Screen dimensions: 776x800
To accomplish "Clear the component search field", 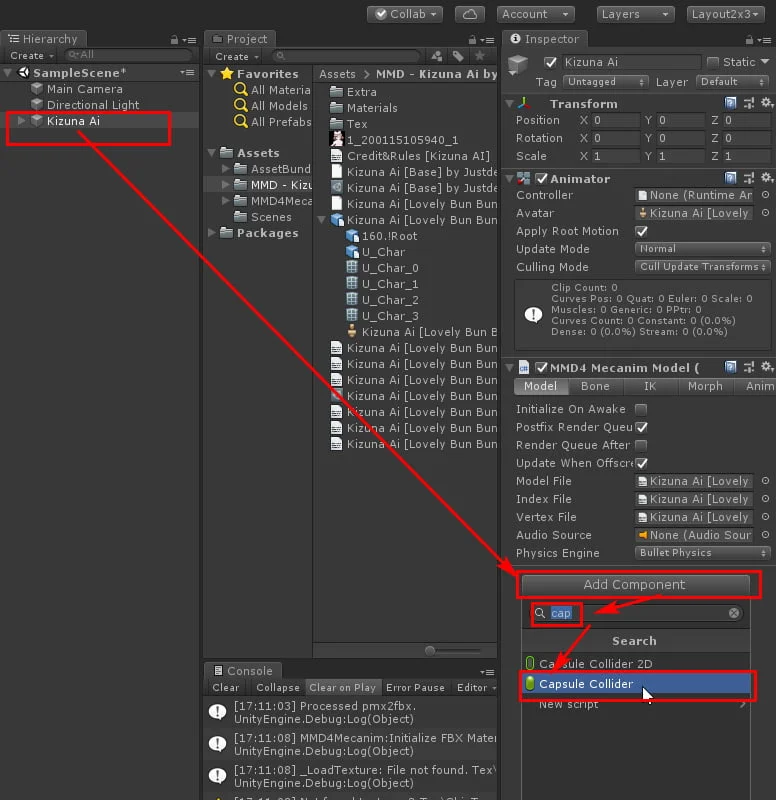I will (734, 613).
